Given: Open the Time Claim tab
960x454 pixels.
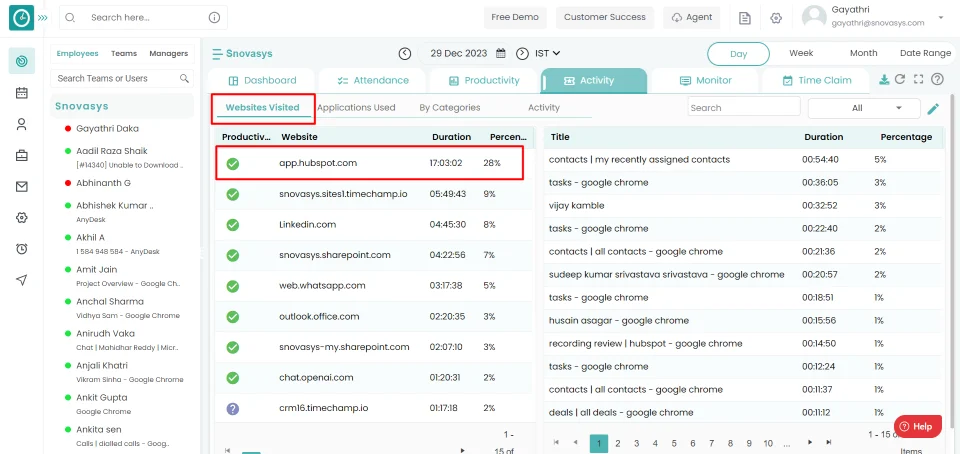Looking at the screenshot, I should pos(816,81).
